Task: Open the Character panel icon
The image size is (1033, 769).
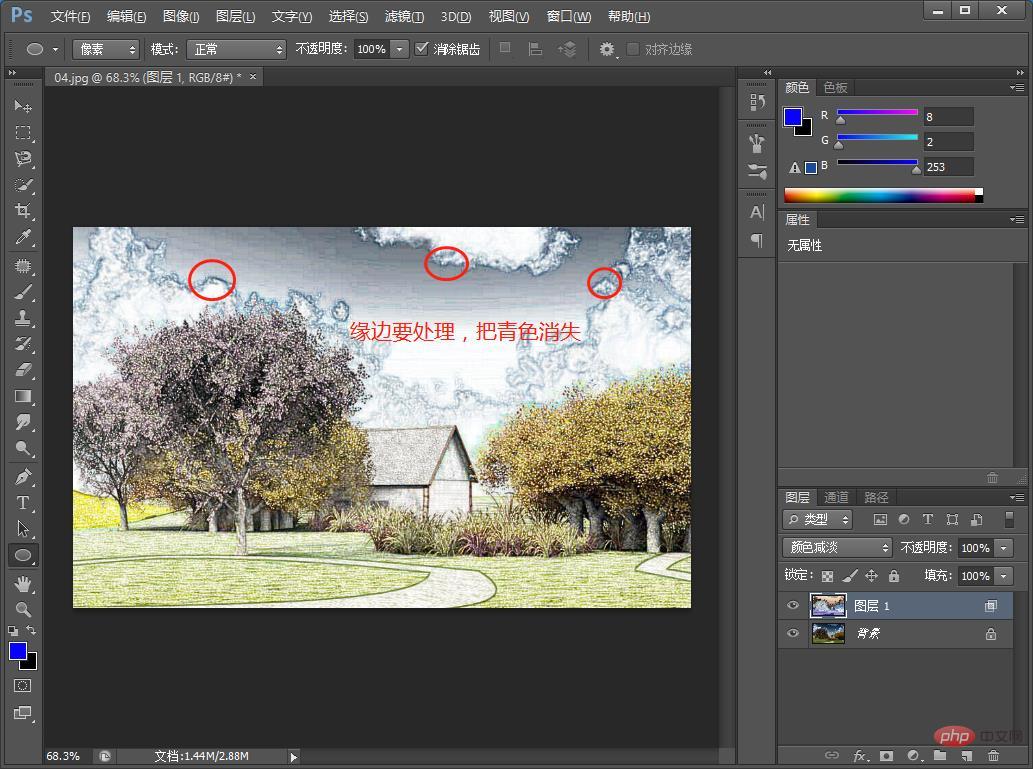Action: tap(757, 212)
